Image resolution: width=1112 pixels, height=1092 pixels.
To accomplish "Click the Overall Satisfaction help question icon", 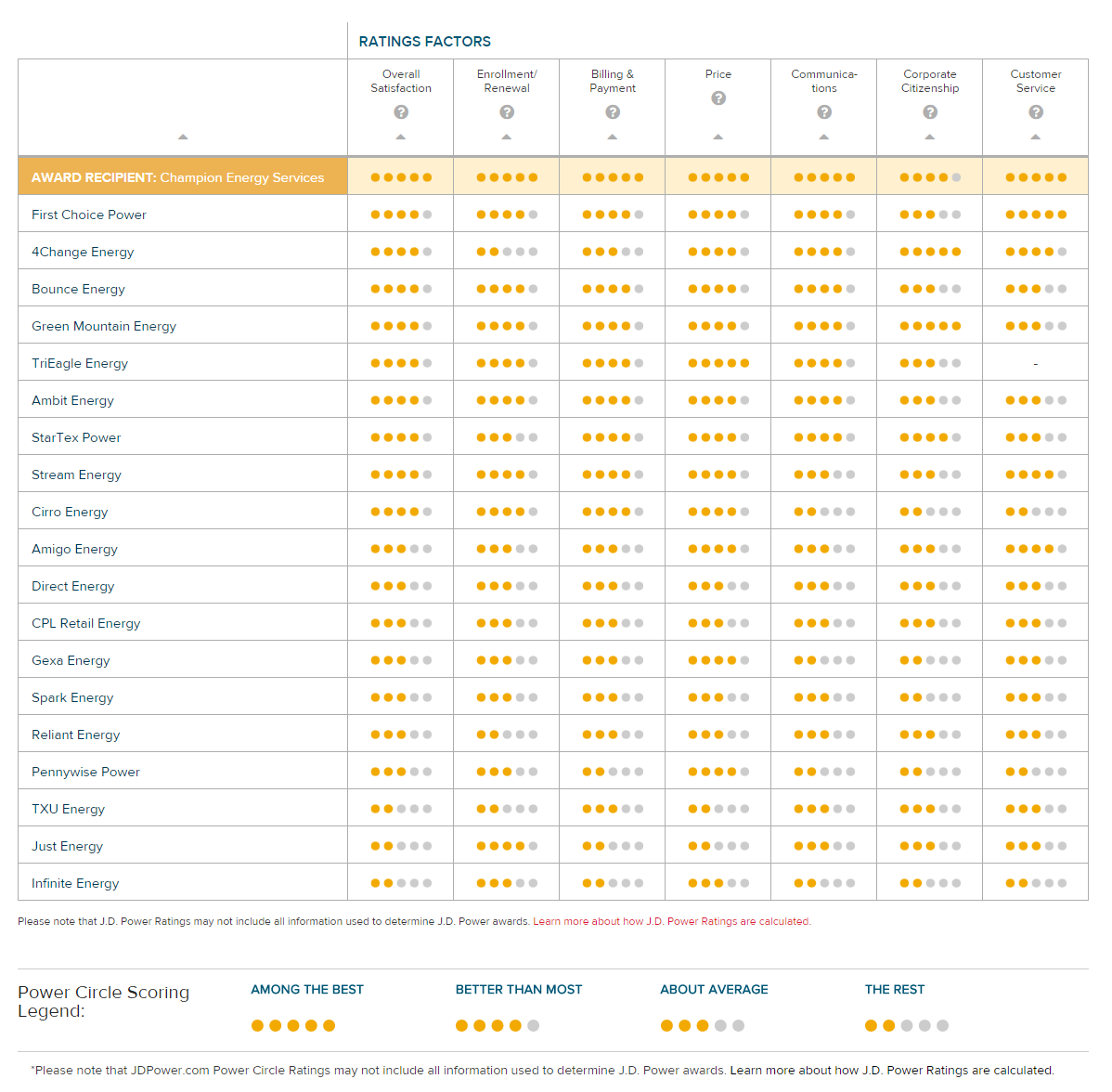I will (401, 112).
